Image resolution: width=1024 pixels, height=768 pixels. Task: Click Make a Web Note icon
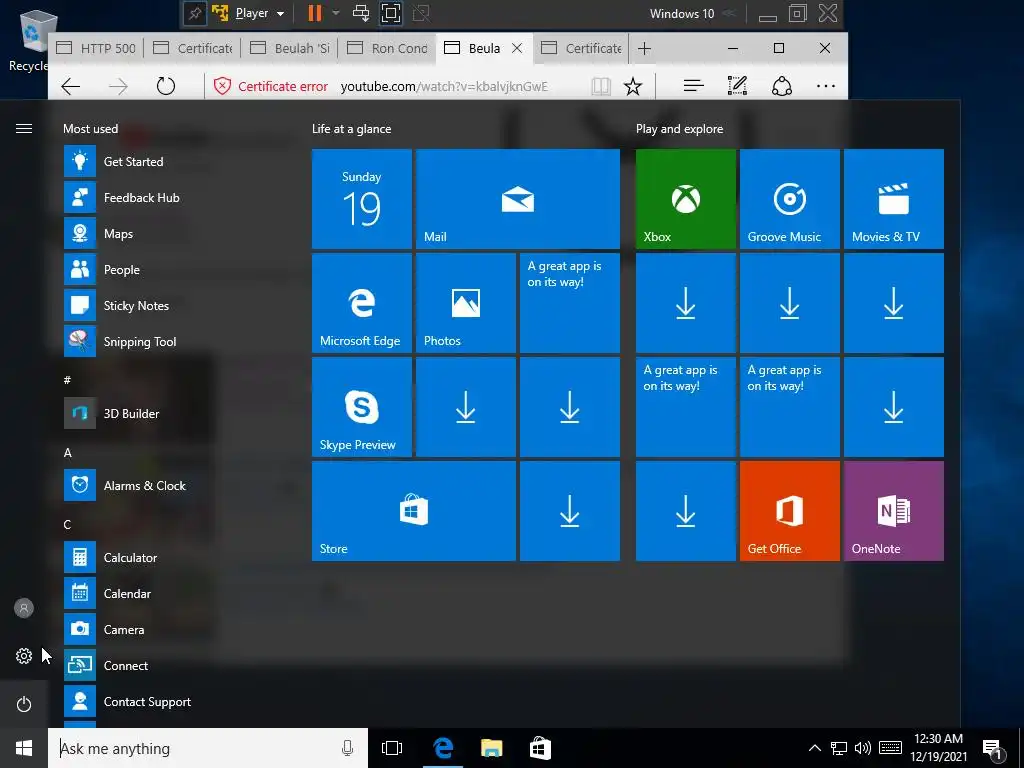tap(737, 86)
